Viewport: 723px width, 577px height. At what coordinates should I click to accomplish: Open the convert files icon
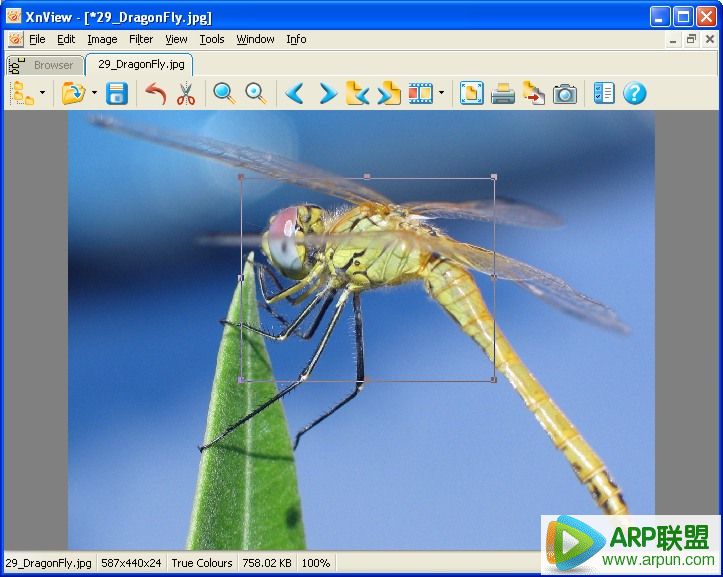tap(533, 93)
